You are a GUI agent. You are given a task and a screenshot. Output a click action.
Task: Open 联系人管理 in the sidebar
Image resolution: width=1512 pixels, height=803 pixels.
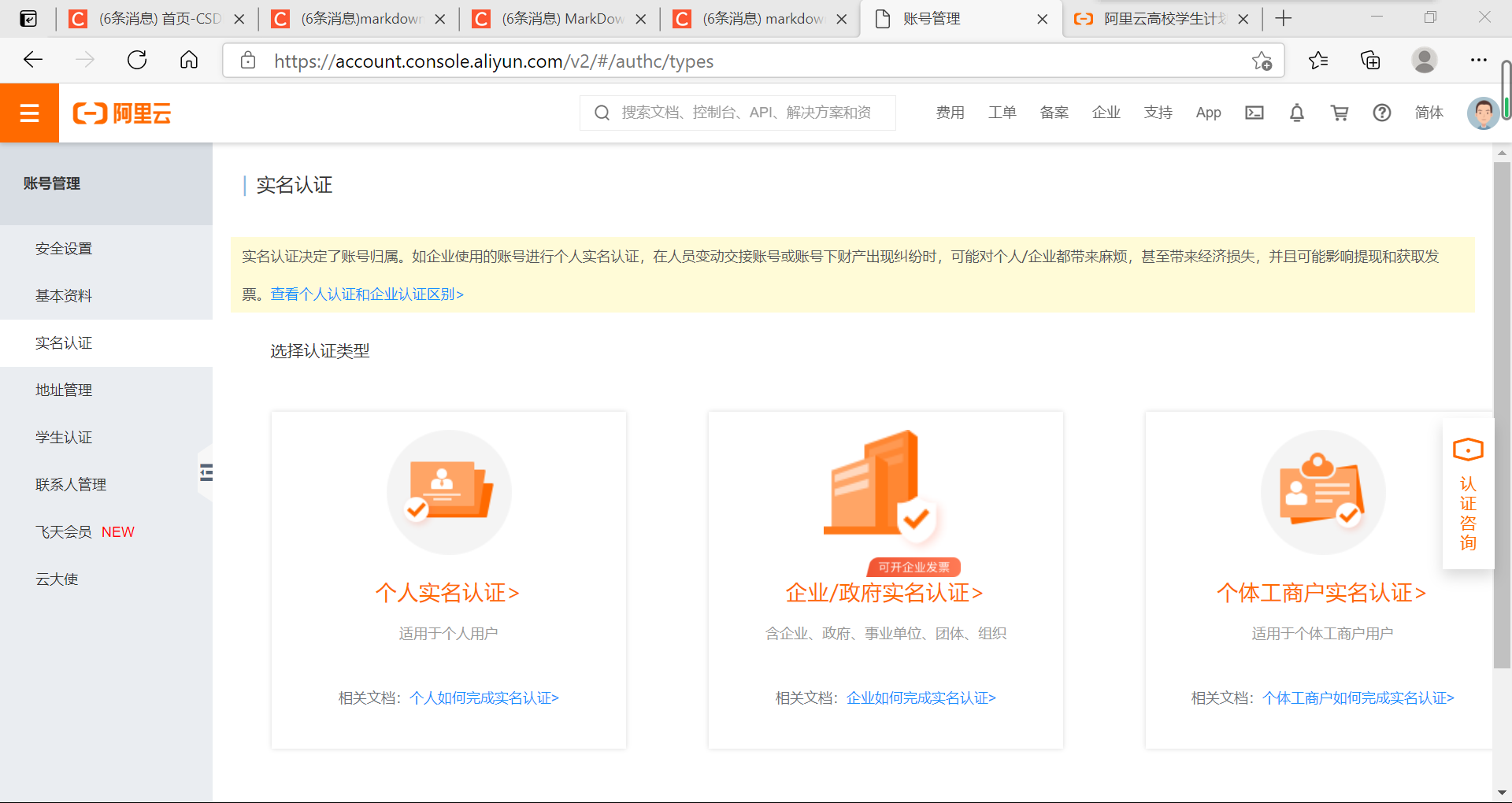coord(106,485)
